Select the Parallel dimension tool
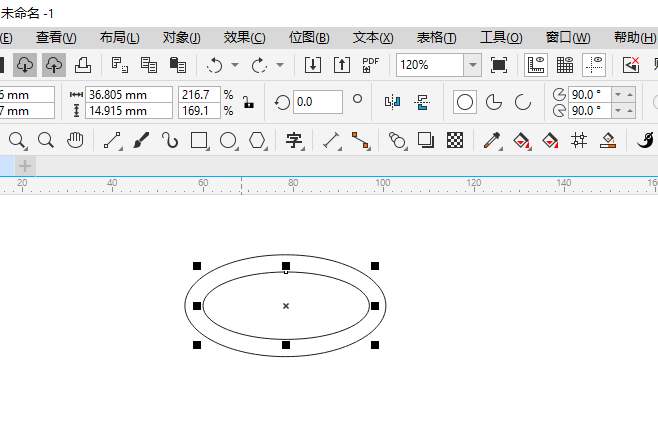The width and height of the screenshot is (658, 428). pos(332,141)
